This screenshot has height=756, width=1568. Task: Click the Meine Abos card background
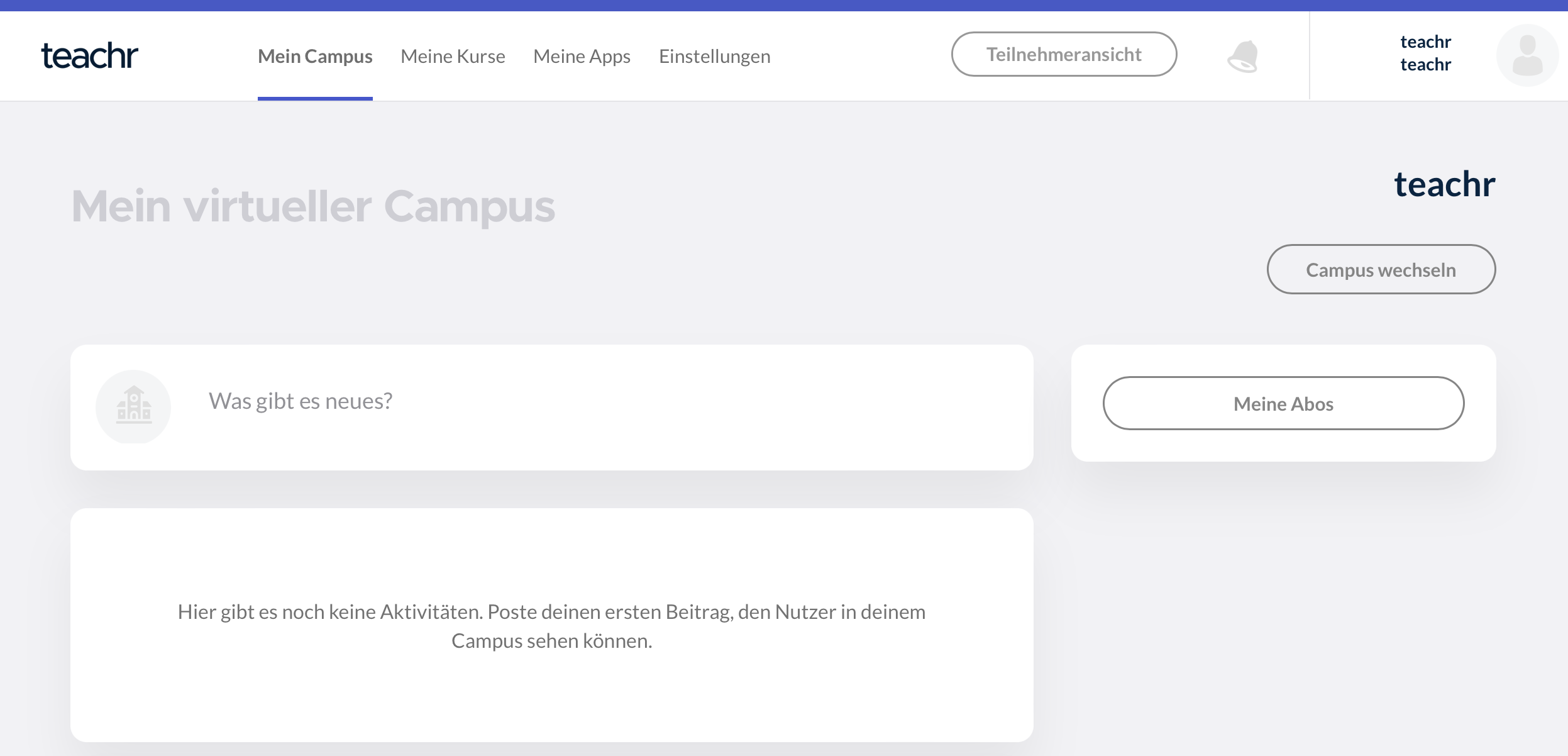(1283, 447)
